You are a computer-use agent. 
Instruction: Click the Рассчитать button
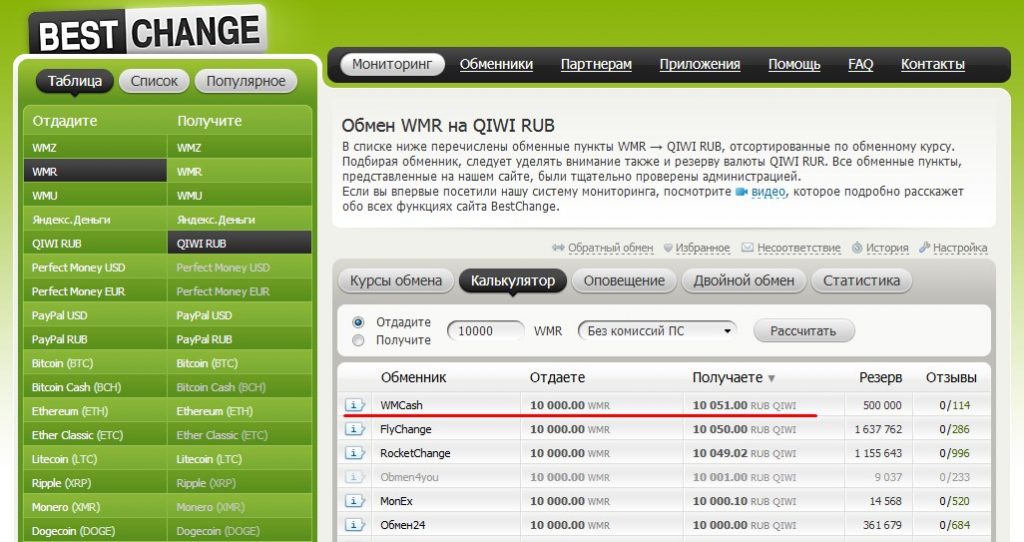click(x=803, y=331)
